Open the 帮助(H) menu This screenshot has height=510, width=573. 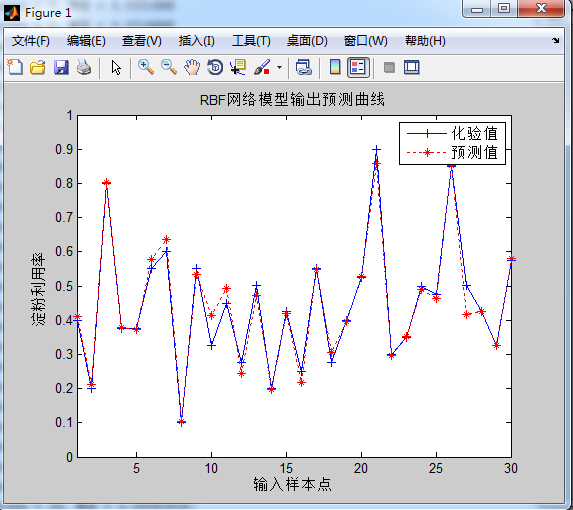(x=425, y=41)
